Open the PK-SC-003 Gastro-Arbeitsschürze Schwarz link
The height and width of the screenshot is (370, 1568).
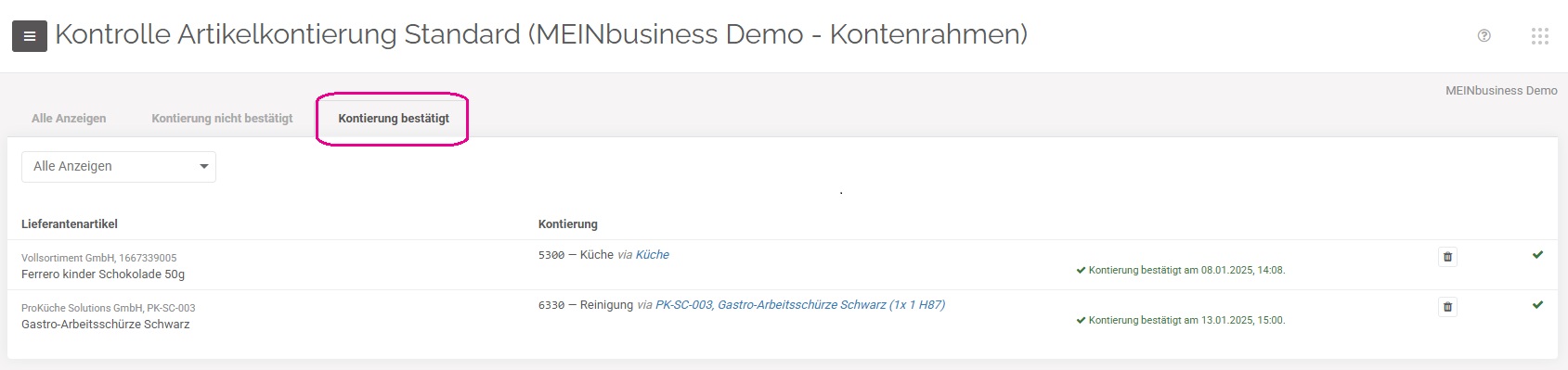pyautogui.click(x=800, y=305)
